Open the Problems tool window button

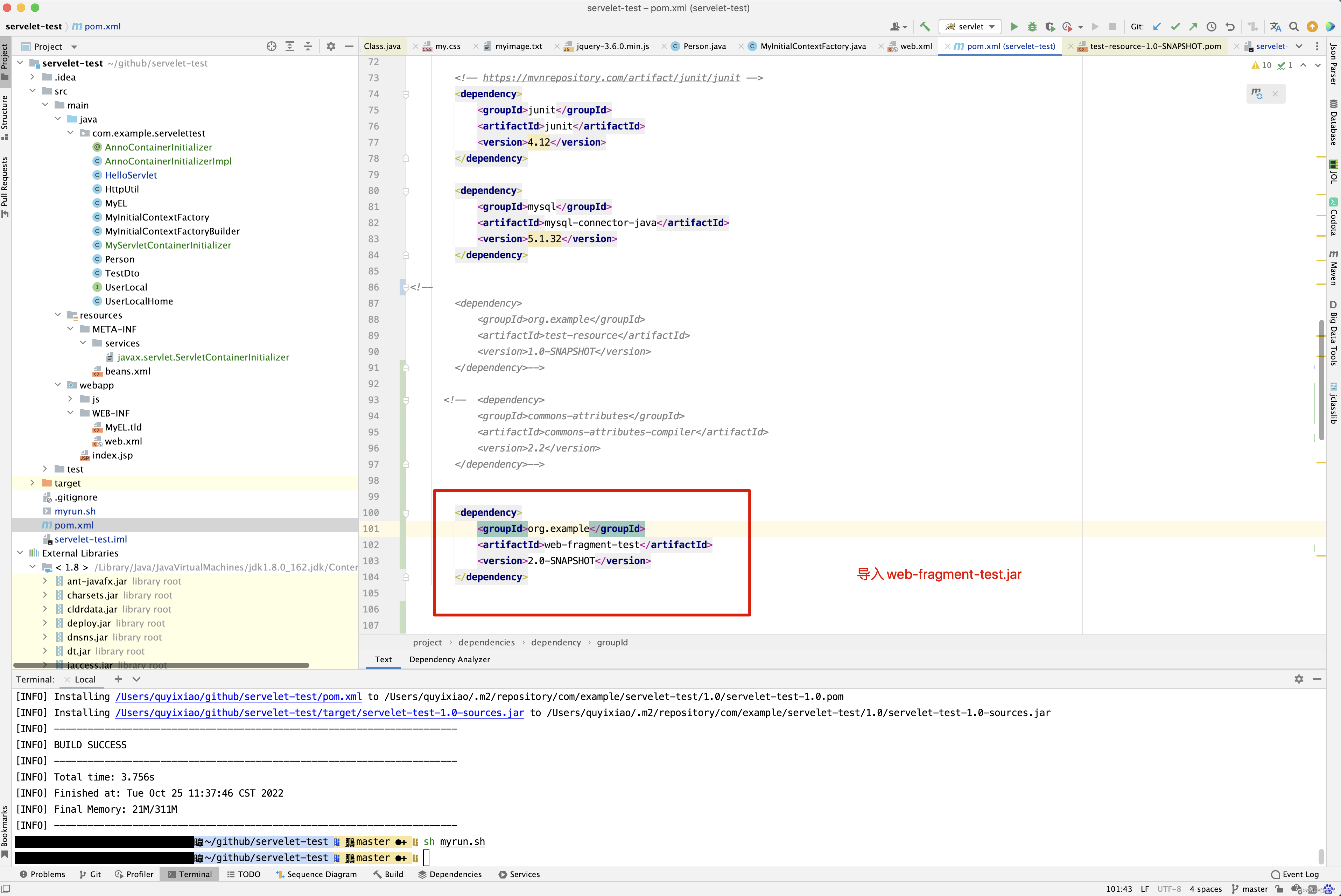[x=42, y=874]
